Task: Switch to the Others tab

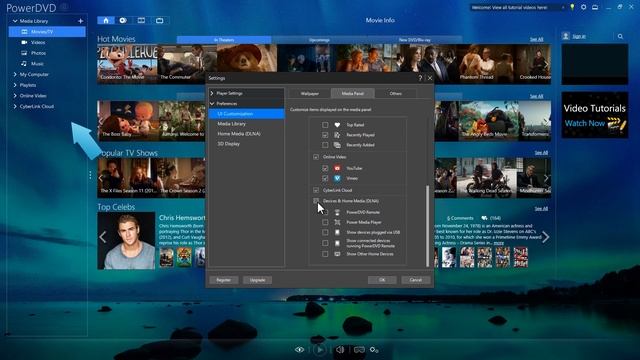Action: [396, 93]
